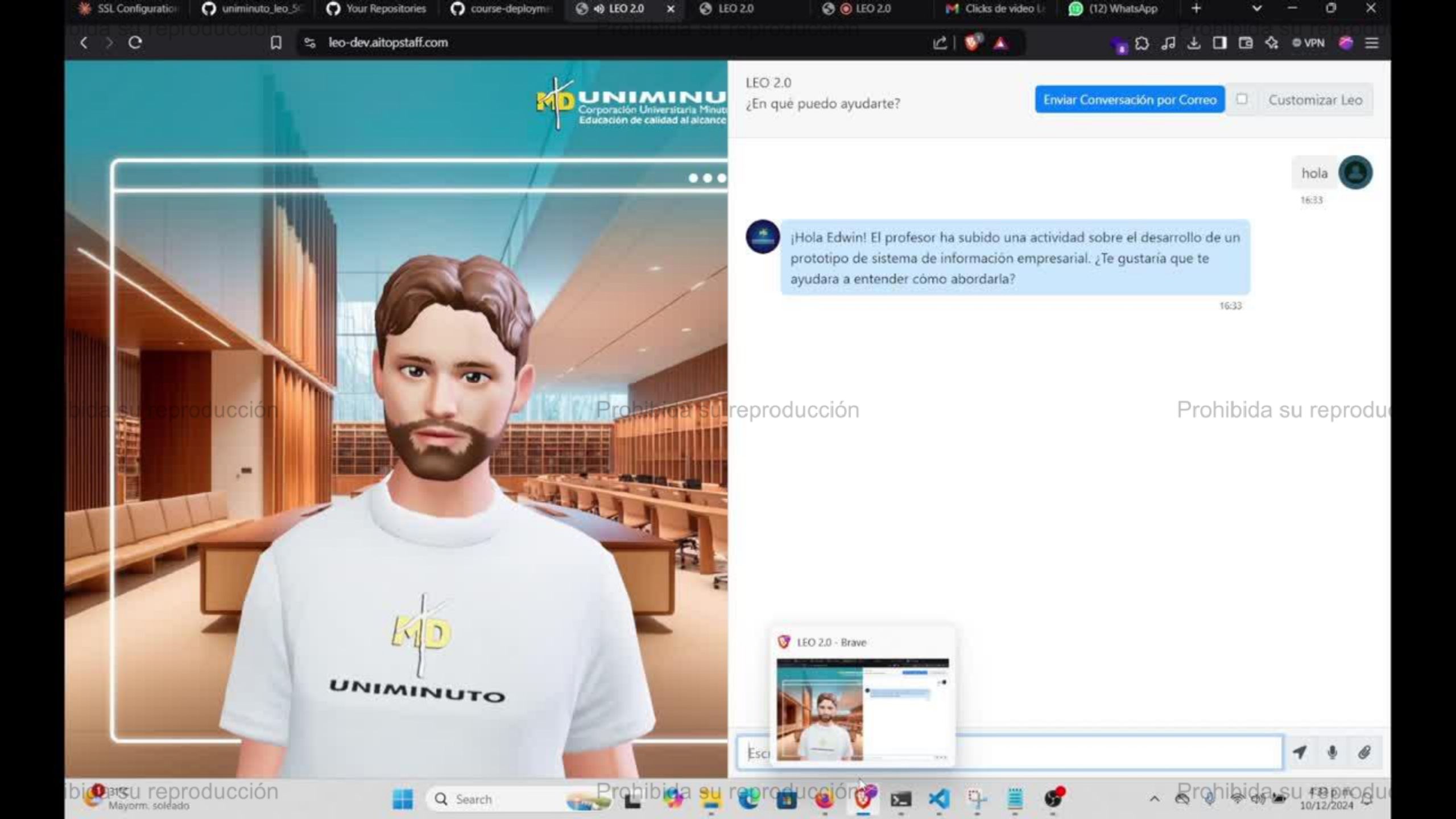
Task: Reload the page with the refresh icon
Action: (x=135, y=43)
